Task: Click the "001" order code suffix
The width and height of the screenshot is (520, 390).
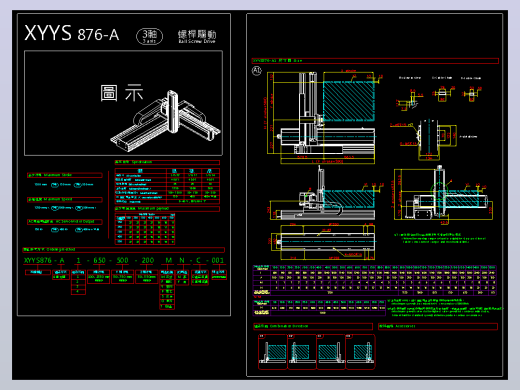Action: [218, 260]
